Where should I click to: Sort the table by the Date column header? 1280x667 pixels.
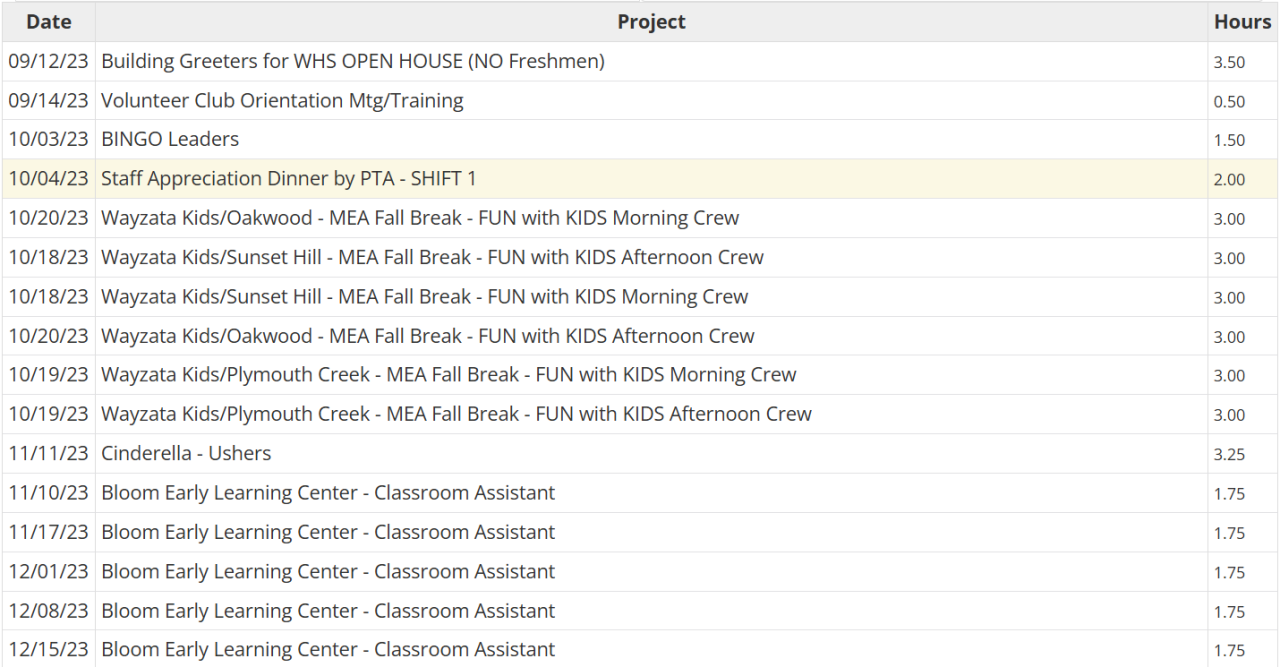click(48, 22)
